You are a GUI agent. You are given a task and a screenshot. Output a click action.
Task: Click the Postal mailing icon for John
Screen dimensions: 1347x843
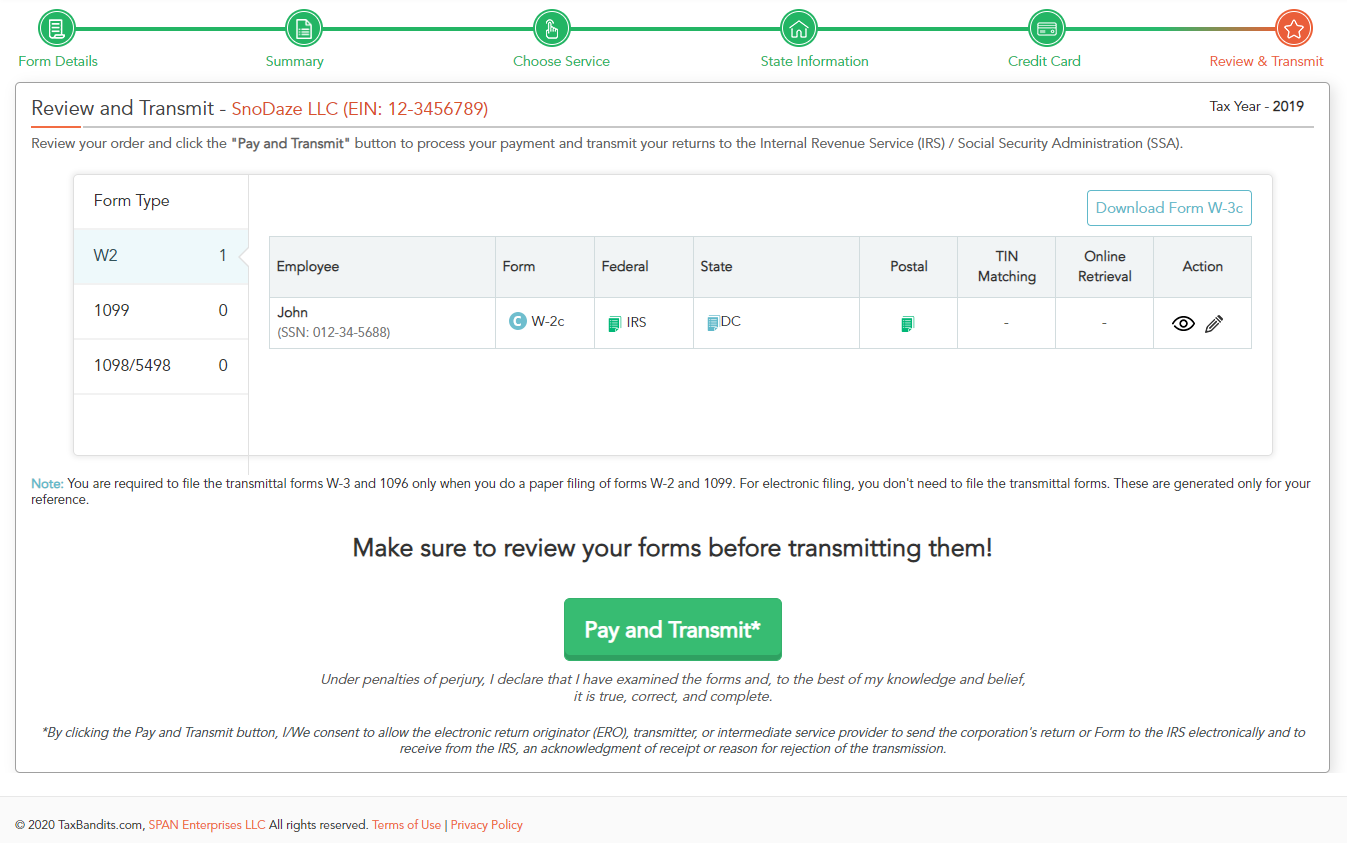(907, 323)
